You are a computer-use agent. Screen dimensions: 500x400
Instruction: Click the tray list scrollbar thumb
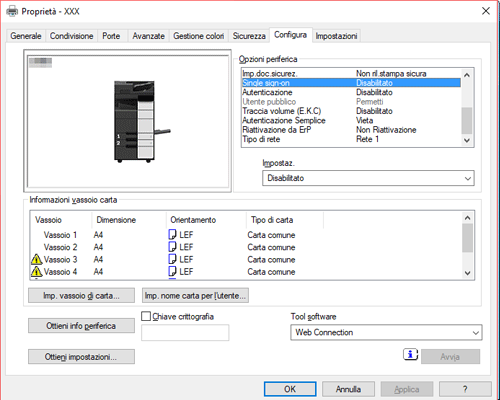click(x=467, y=238)
